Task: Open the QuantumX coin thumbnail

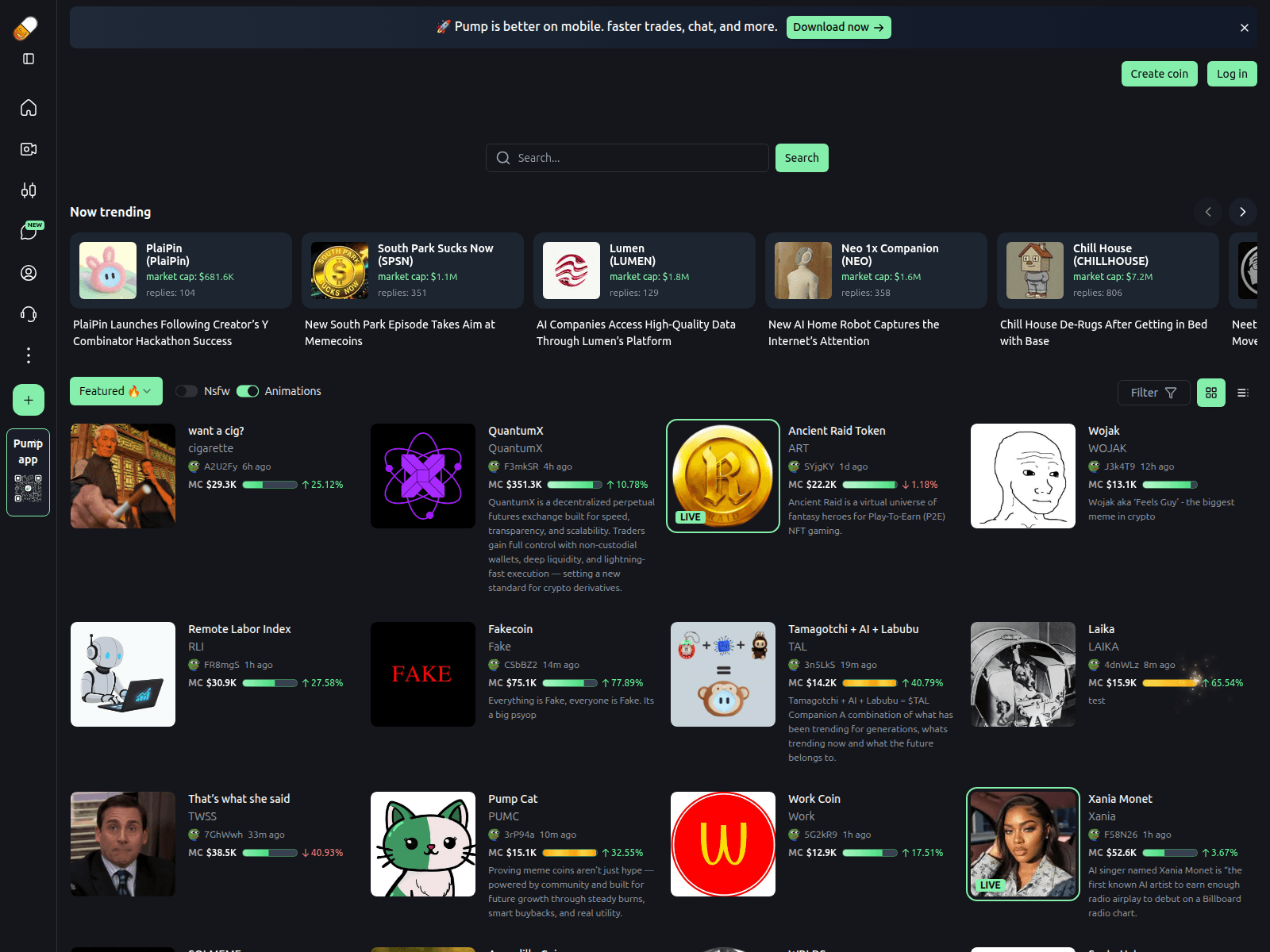Action: pyautogui.click(x=423, y=476)
